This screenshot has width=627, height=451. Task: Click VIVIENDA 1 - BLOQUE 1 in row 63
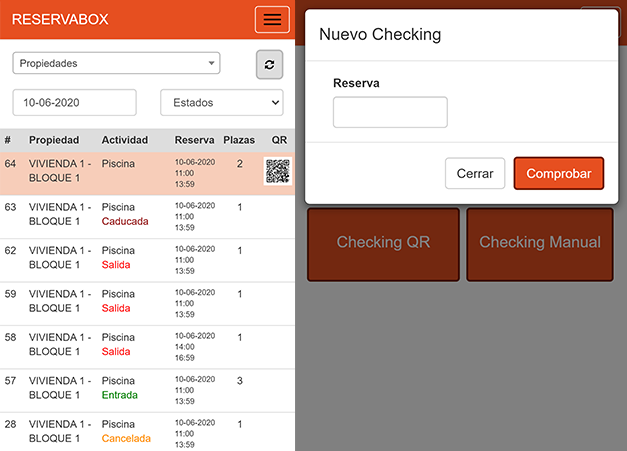[60, 214]
